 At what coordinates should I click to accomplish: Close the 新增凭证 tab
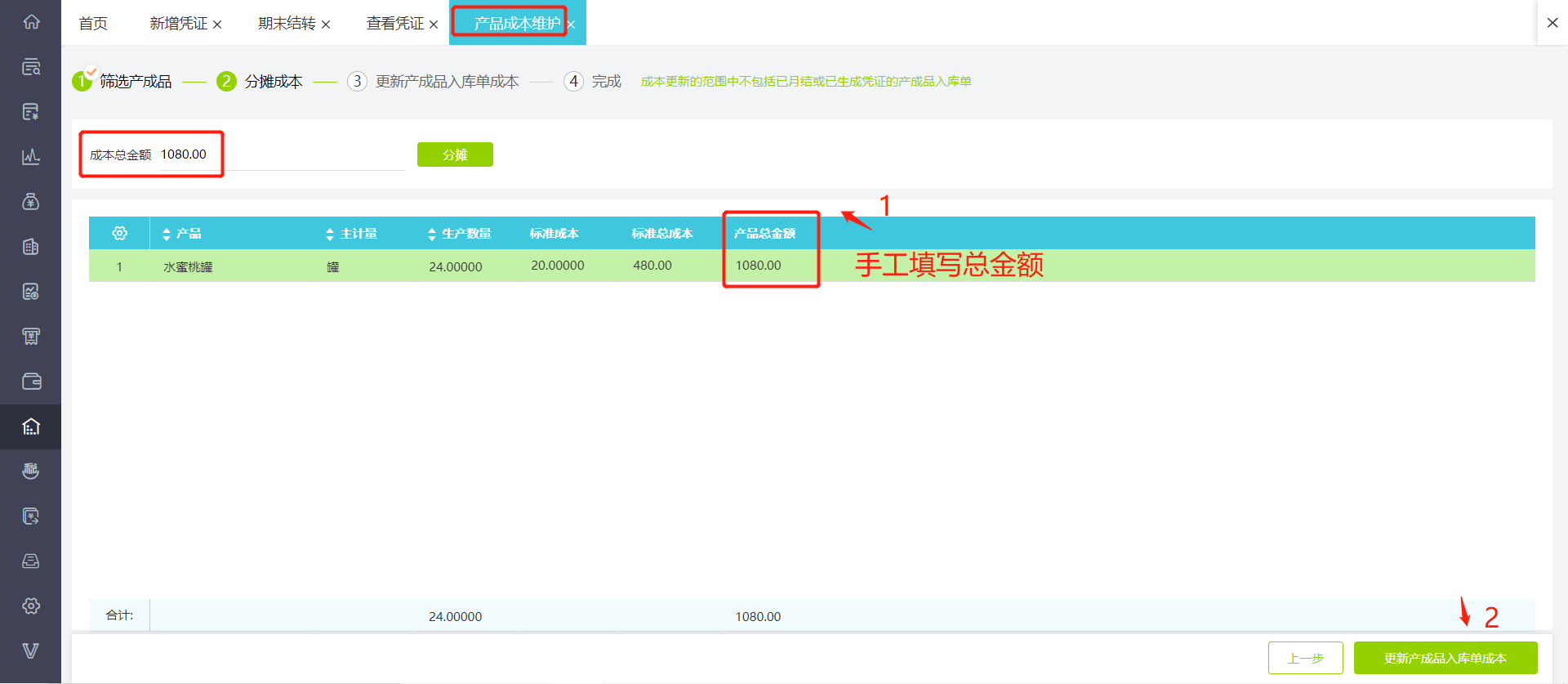(x=217, y=25)
